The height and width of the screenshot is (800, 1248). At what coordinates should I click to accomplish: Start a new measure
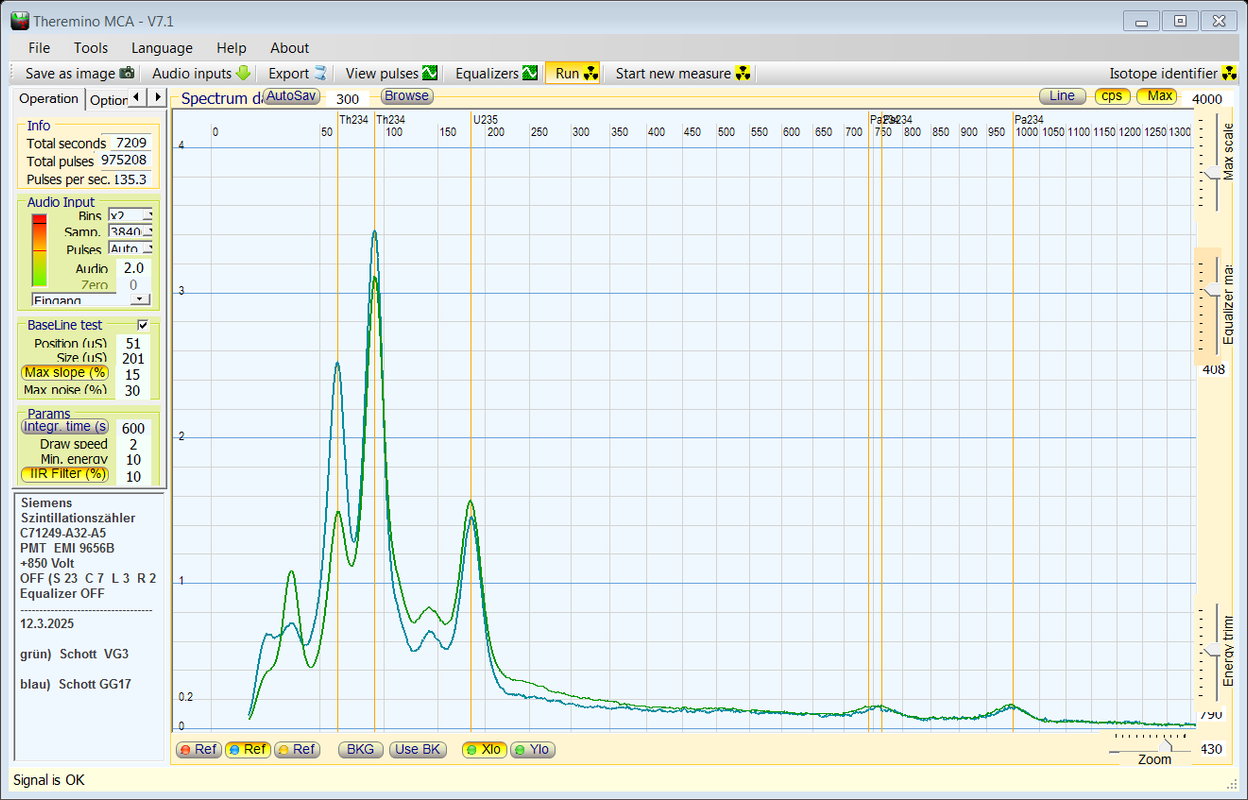click(682, 73)
